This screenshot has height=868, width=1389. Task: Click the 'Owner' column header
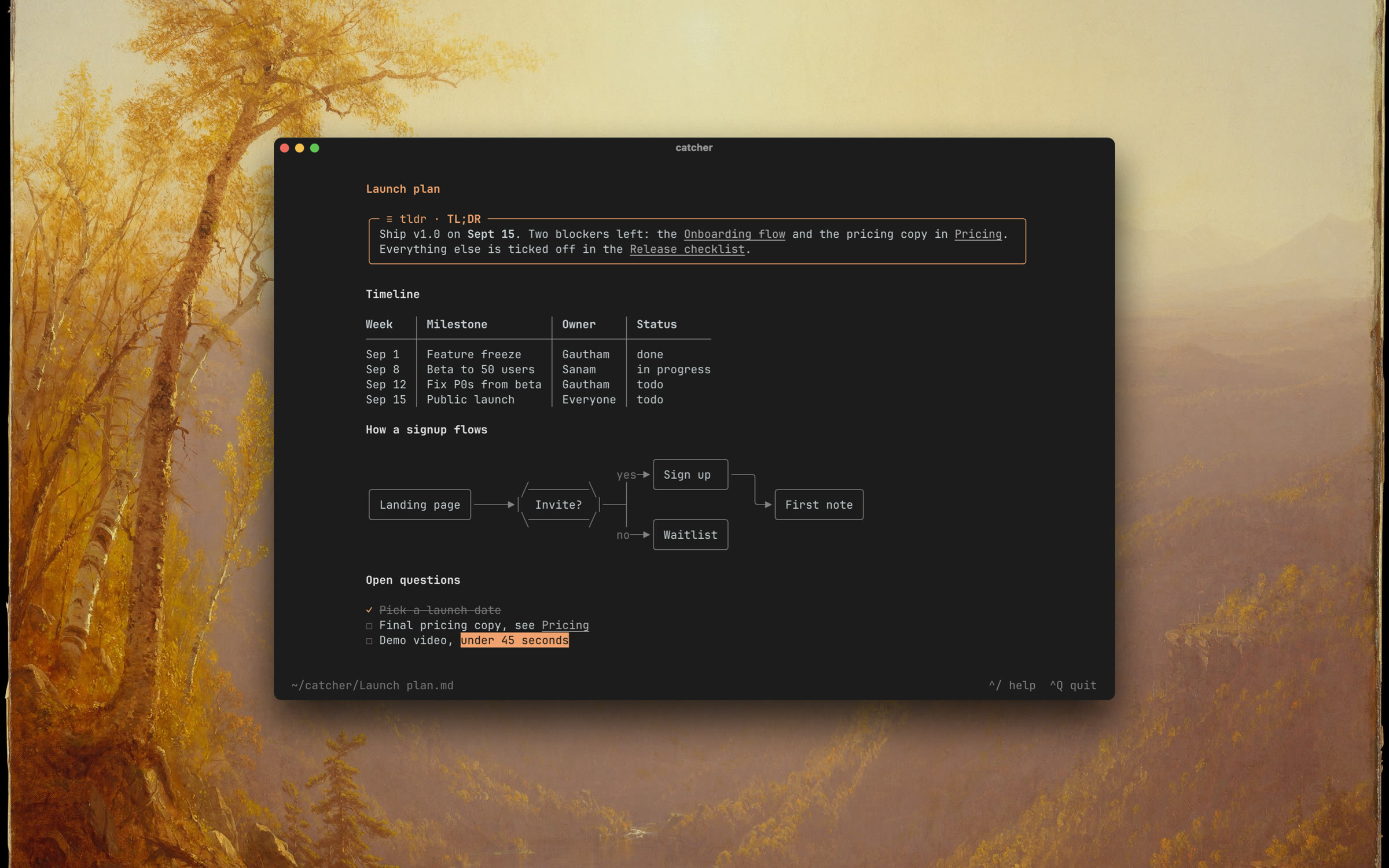(x=579, y=325)
